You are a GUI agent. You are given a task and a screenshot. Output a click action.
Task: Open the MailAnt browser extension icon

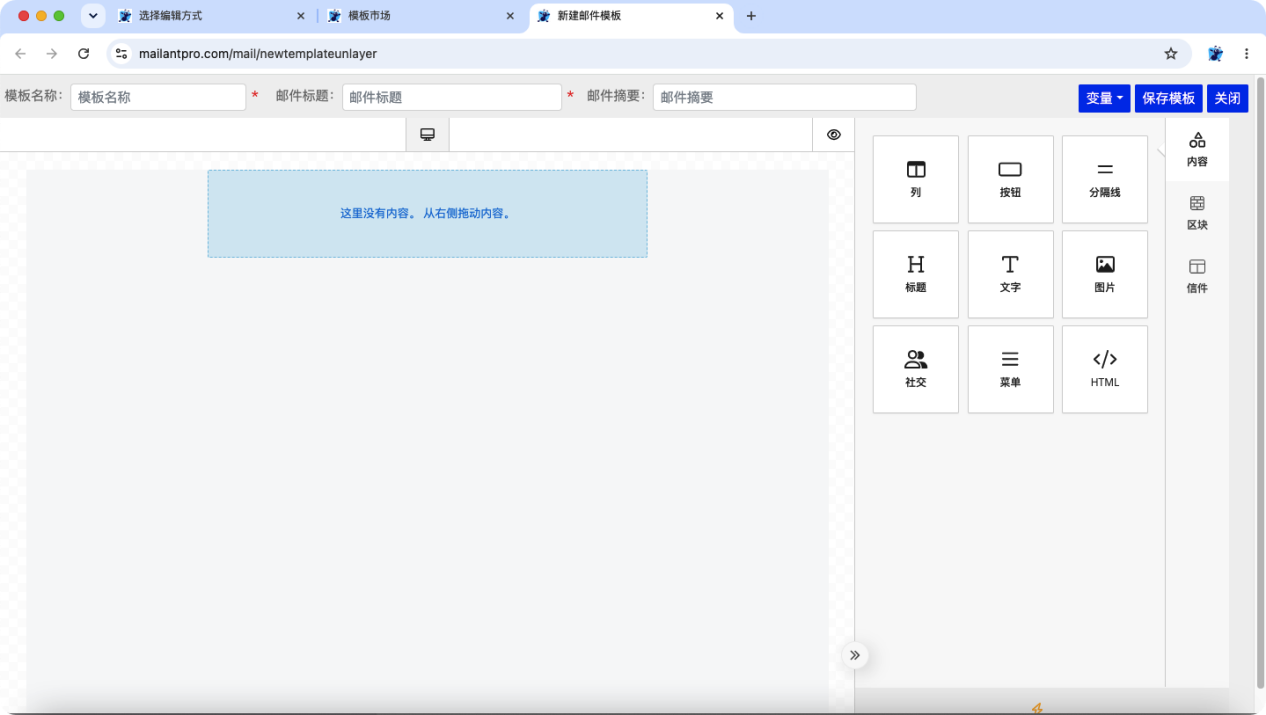(1215, 54)
